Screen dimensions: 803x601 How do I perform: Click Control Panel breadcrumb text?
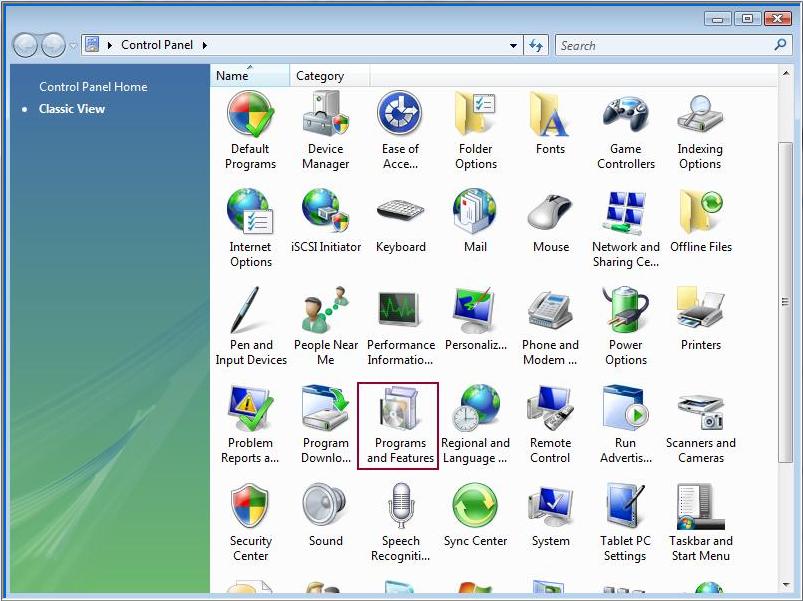click(x=157, y=45)
